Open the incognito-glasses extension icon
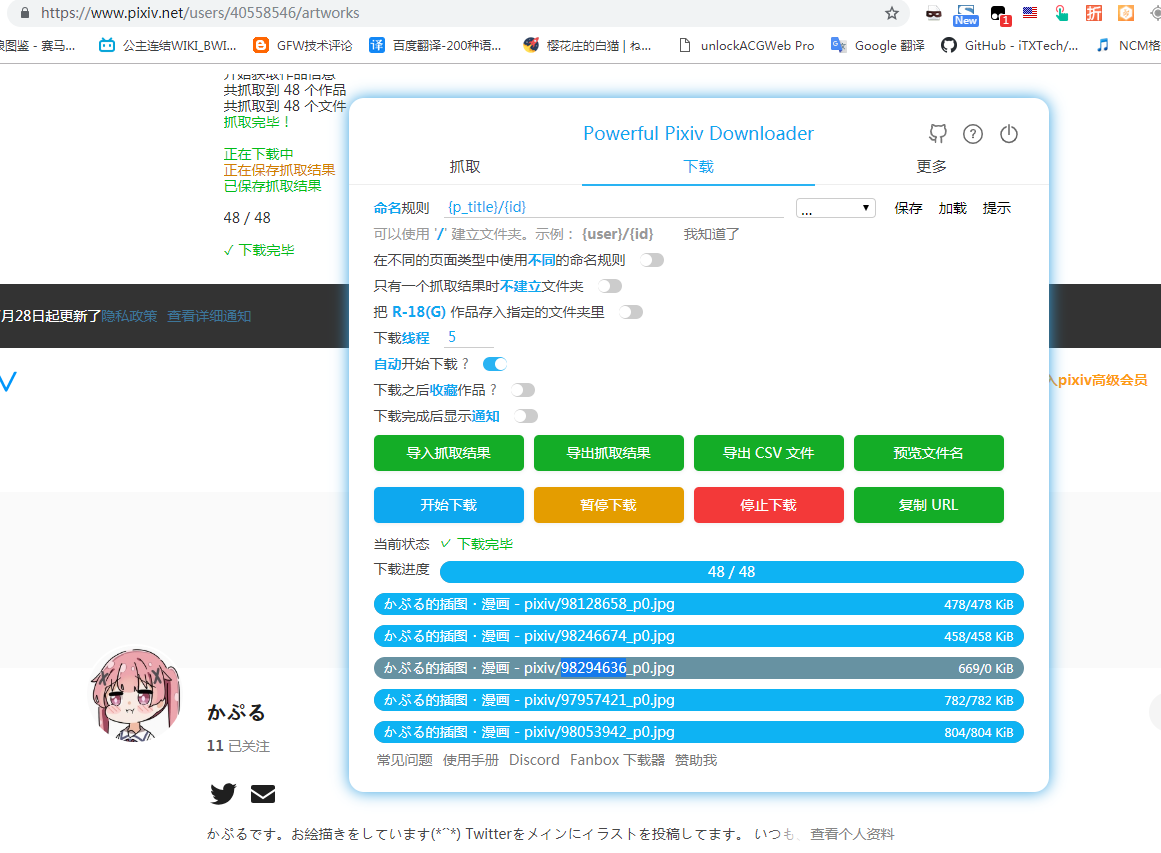 point(932,15)
